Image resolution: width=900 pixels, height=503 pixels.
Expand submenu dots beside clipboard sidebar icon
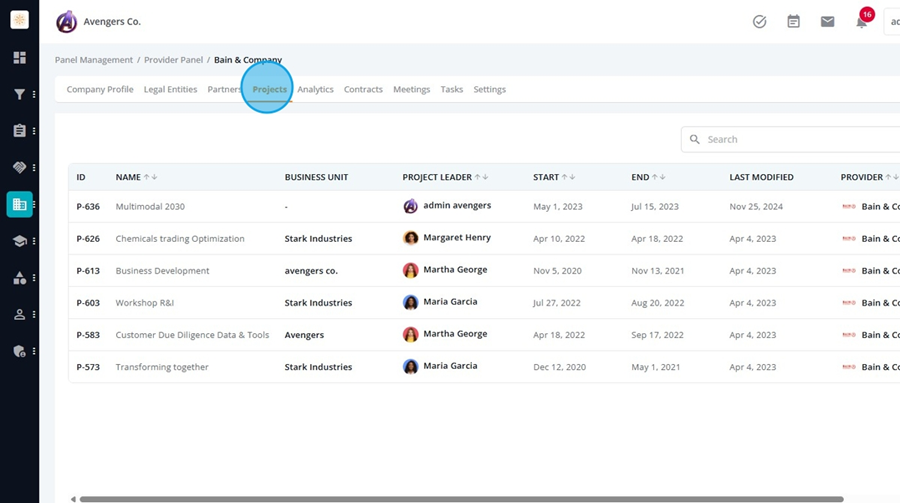34,131
